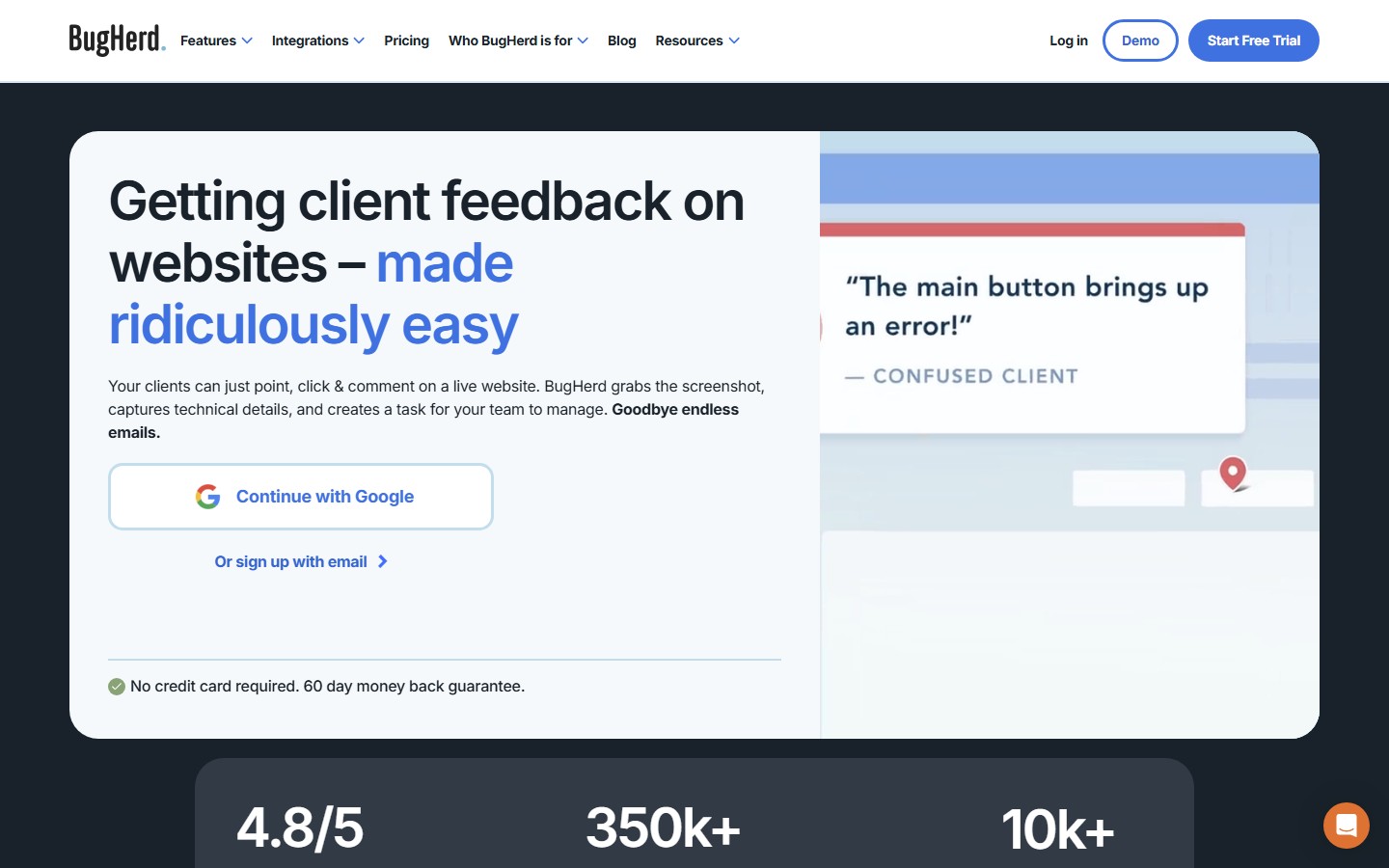Click the 'CONFUSED CLIENT' attribution text
Viewport: 1389px width, 868px height.
click(x=975, y=376)
